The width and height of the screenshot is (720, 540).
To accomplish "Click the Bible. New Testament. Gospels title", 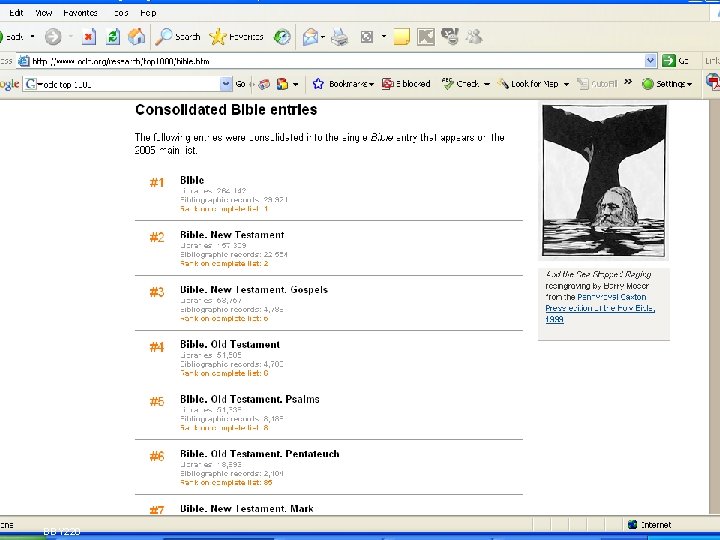I will 254,289.
